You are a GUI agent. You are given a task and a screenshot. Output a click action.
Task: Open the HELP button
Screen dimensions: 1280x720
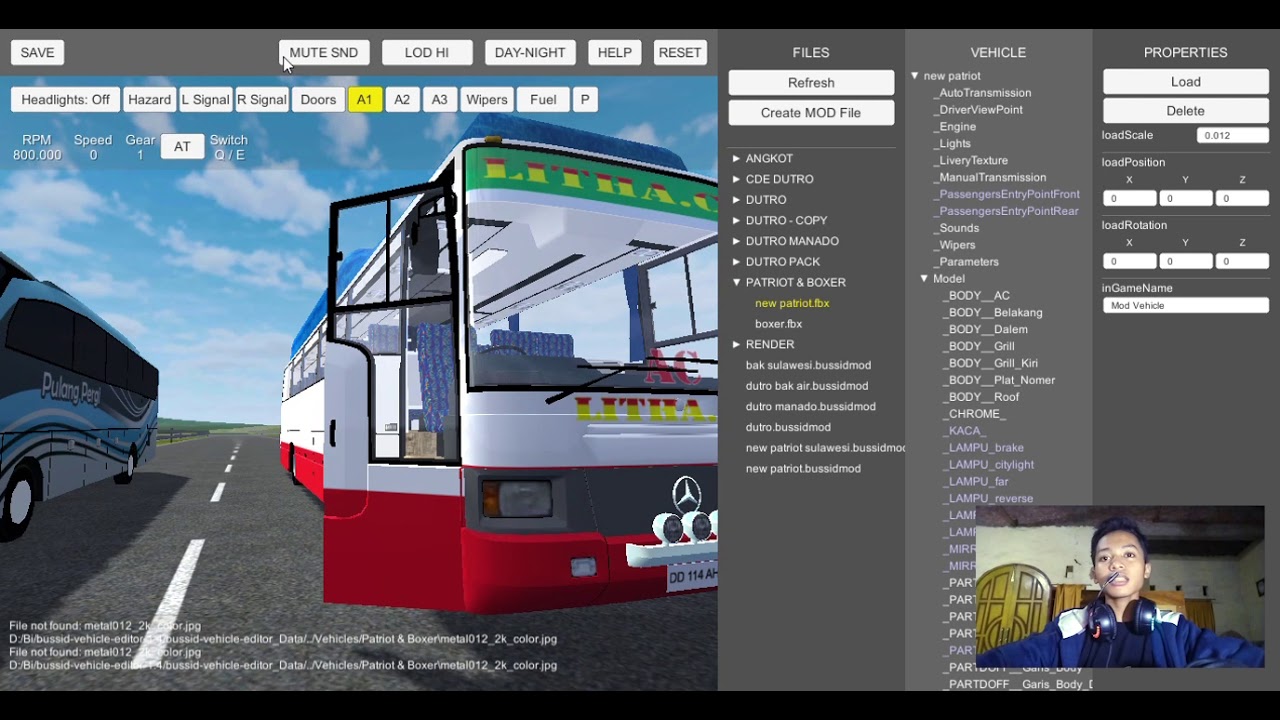pyautogui.click(x=615, y=52)
